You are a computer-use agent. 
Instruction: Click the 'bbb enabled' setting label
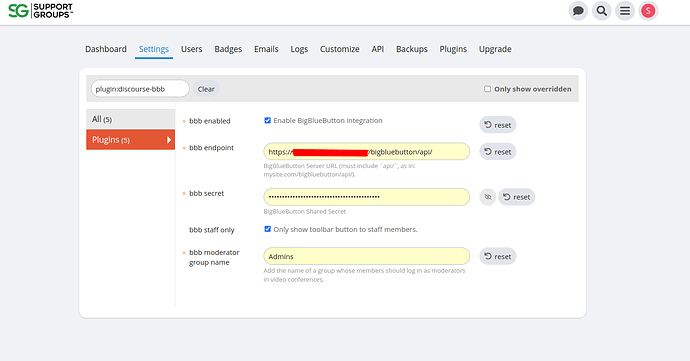[x=209, y=121]
